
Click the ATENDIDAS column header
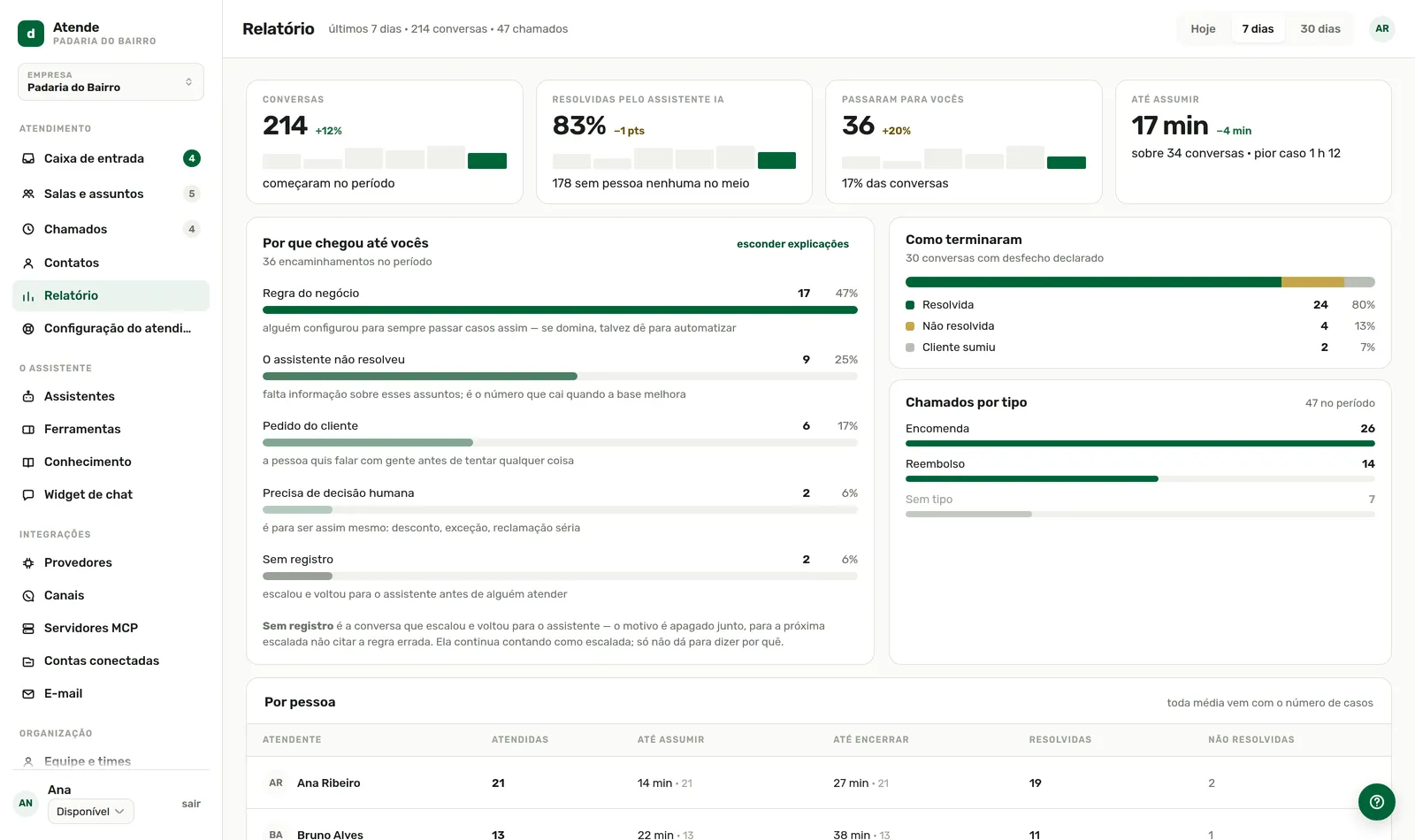click(x=520, y=740)
